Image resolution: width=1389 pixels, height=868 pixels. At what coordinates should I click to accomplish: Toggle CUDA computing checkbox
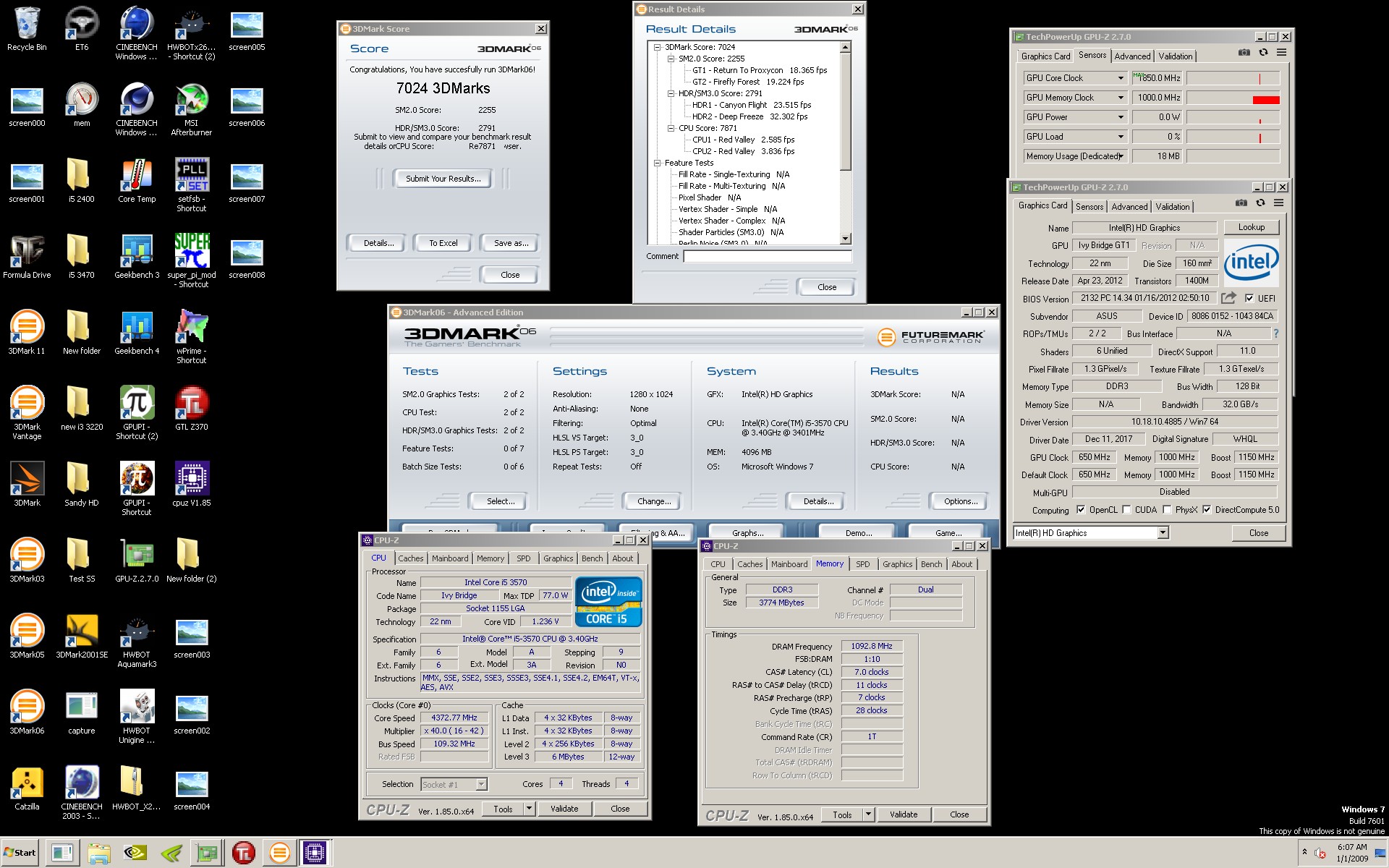pyautogui.click(x=1126, y=510)
